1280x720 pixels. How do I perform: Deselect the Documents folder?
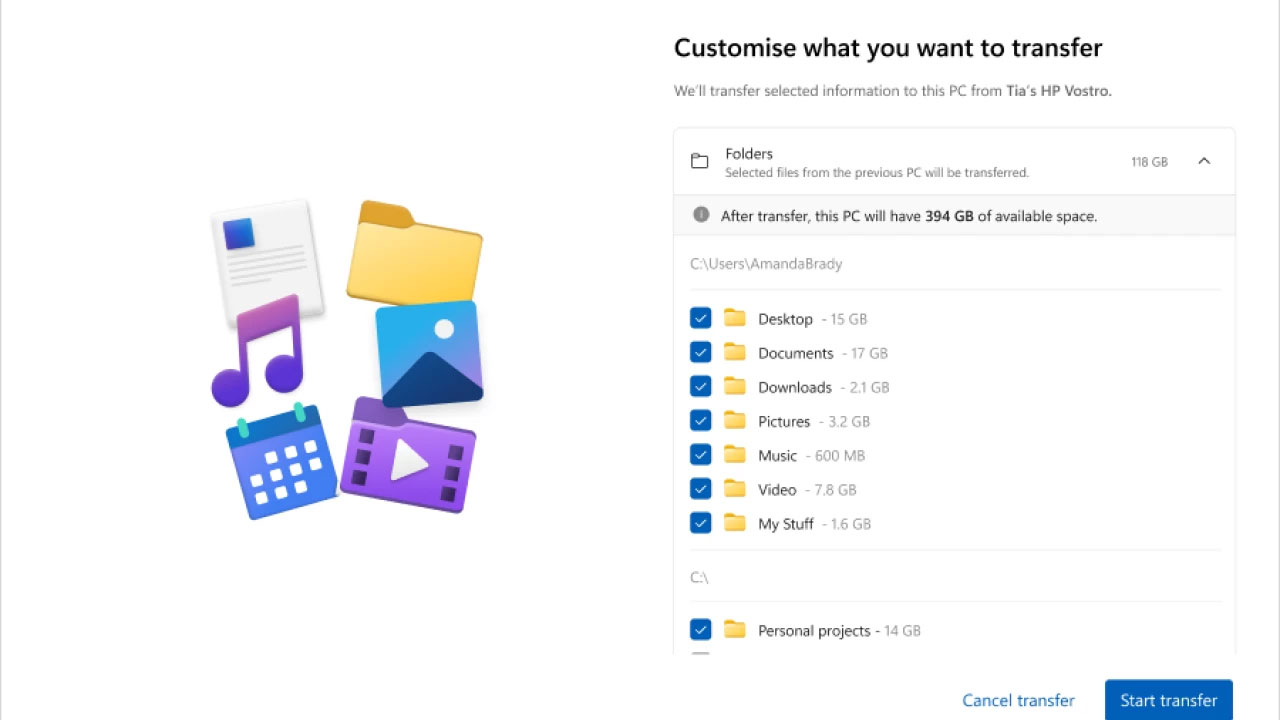pos(700,352)
